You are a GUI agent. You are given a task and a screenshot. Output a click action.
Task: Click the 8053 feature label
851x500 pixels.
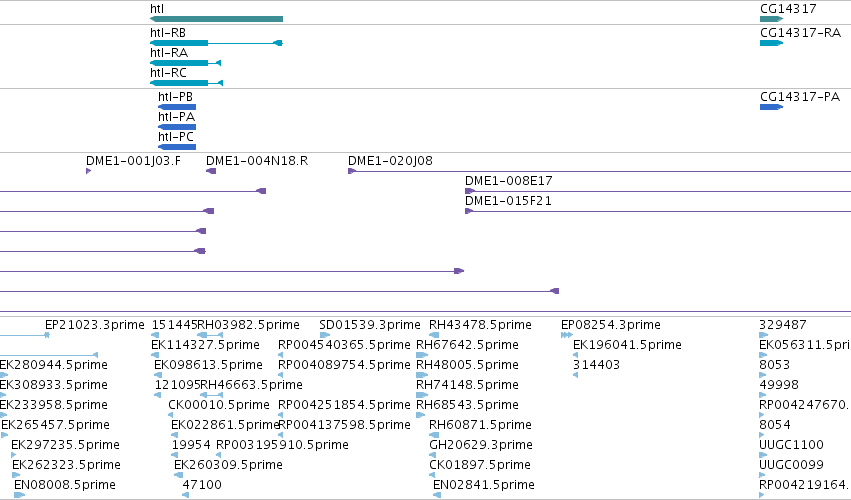[x=774, y=365]
